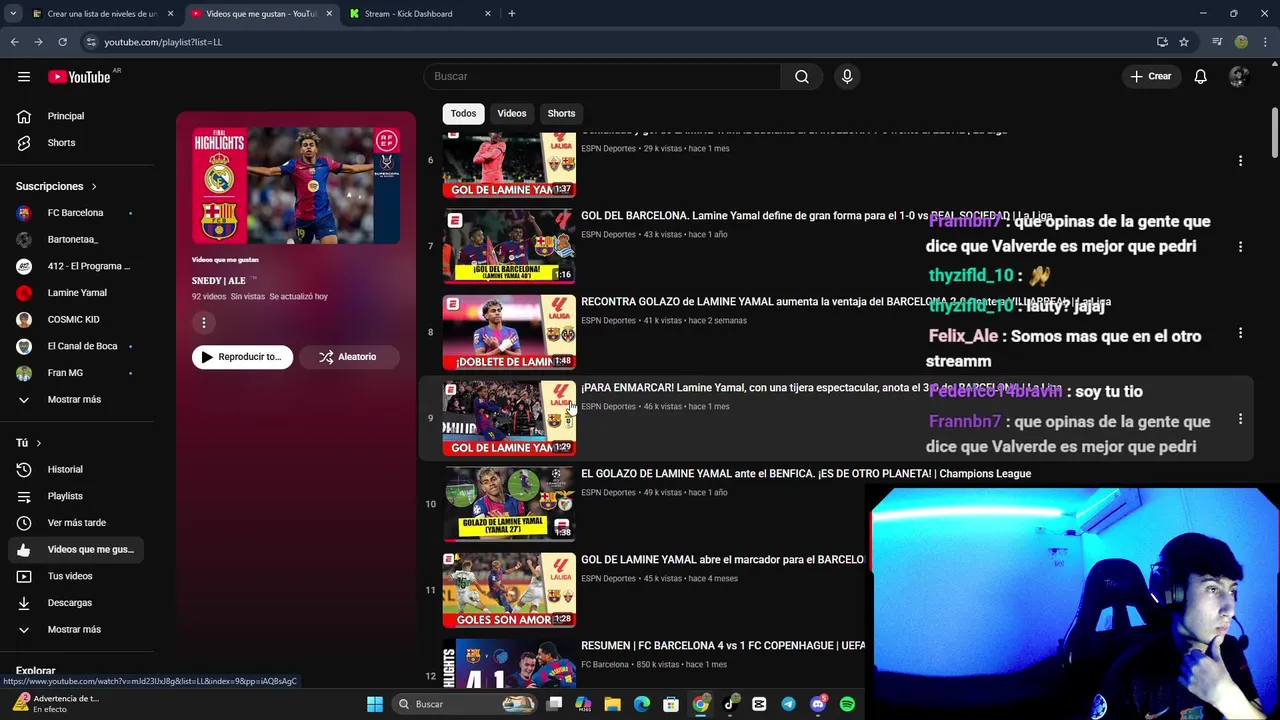Open File Explorer from the taskbar

pyautogui.click(x=612, y=704)
